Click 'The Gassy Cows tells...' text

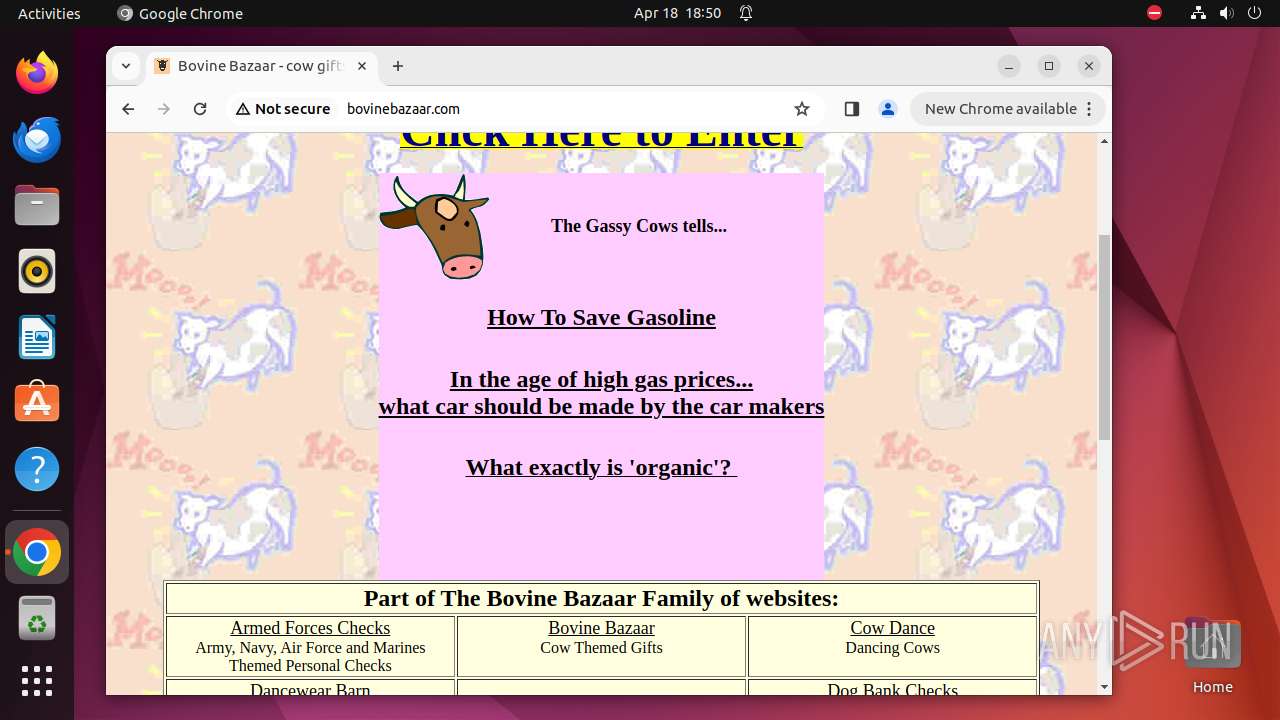(638, 226)
